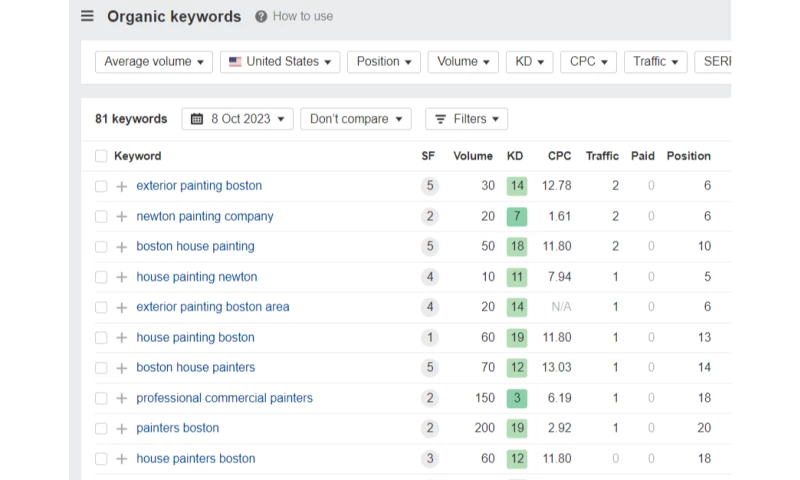Image resolution: width=800 pixels, height=480 pixels.
Task: Check the box for house painting boston
Action: pos(101,338)
